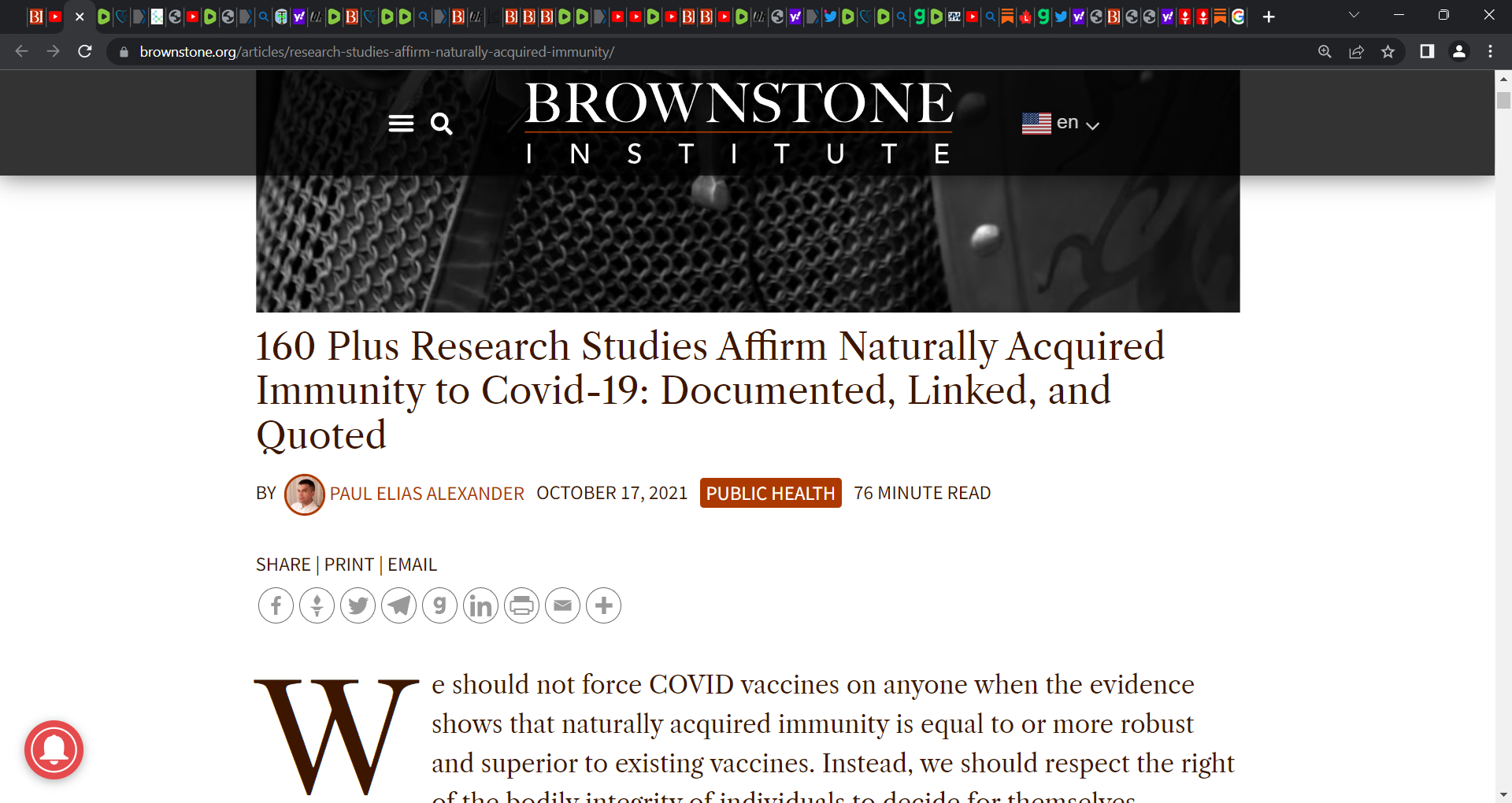
Task: Open author Paul Elias Alexander page
Action: [427, 494]
